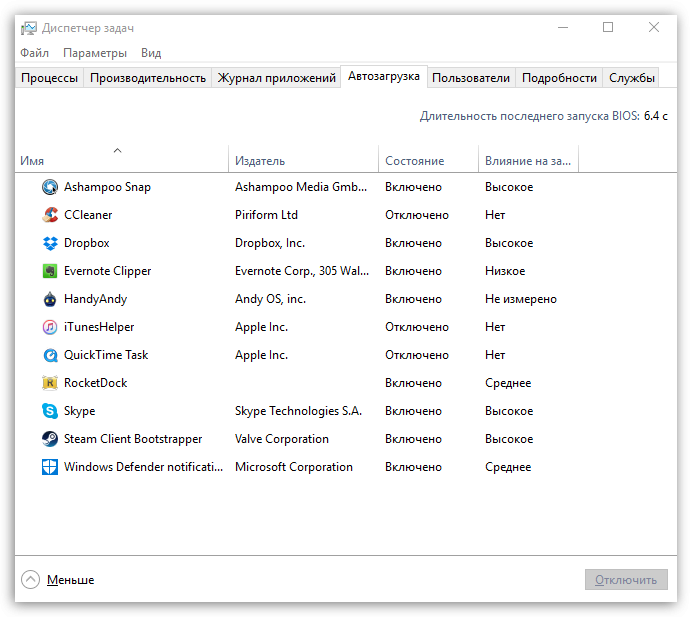This screenshot has width=692, height=617.
Task: Click the QuickTime Task icon
Action: pyautogui.click(x=50, y=355)
